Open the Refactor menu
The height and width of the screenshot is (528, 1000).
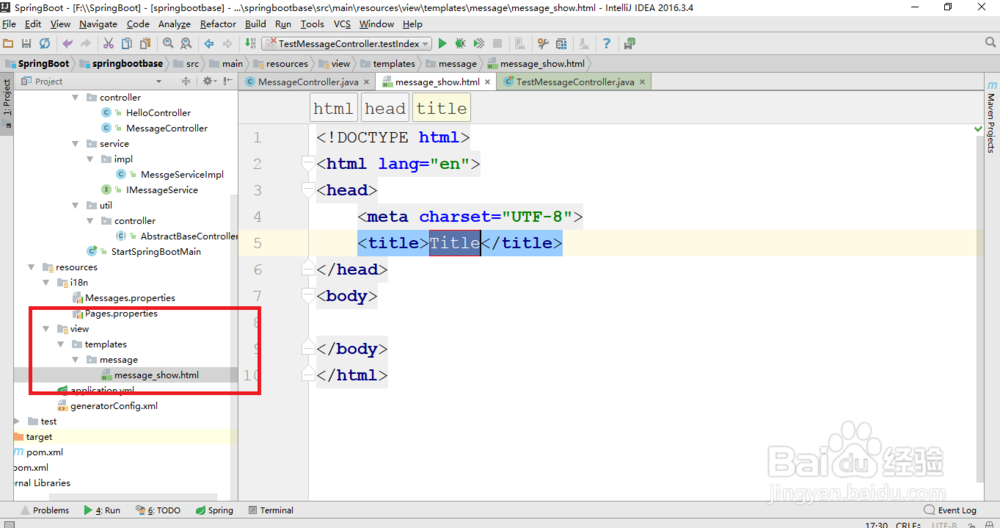click(x=217, y=24)
